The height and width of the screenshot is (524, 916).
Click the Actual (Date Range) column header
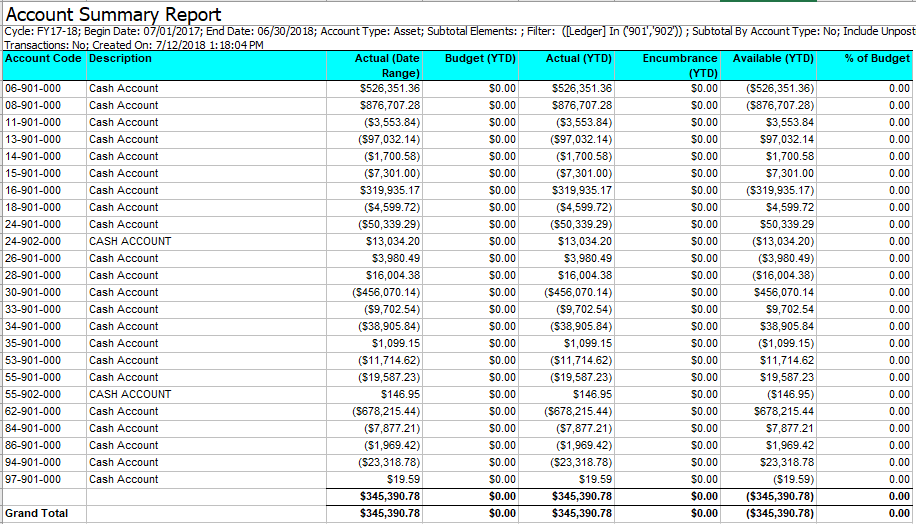pos(387,65)
